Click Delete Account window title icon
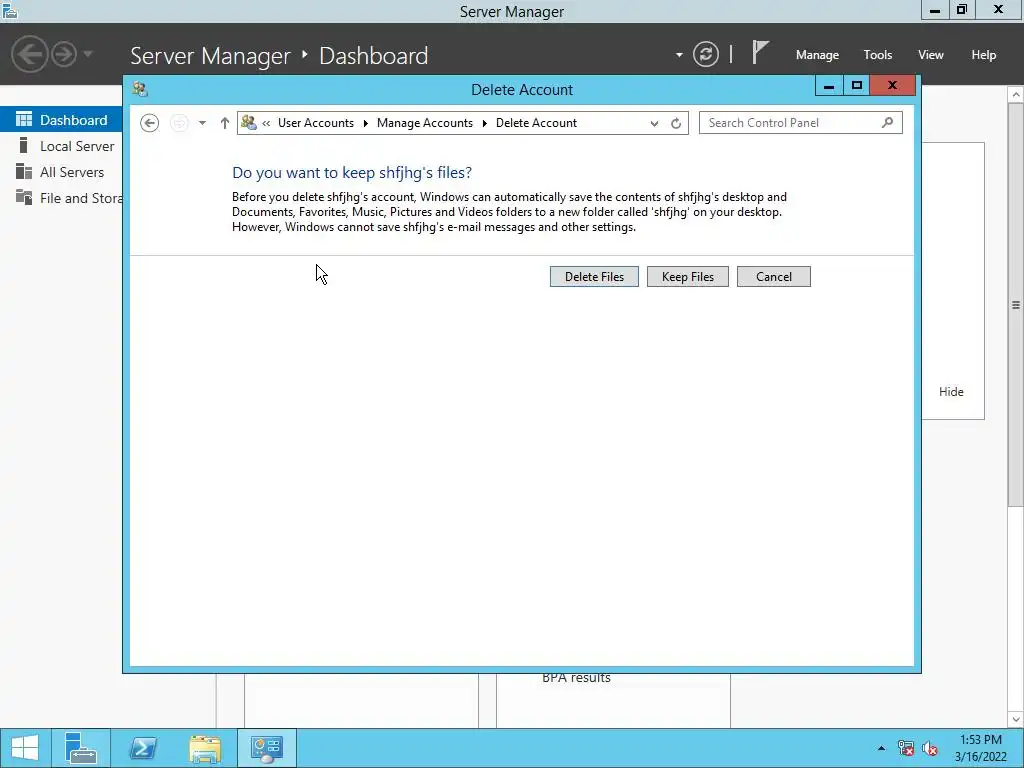1024x768 pixels. (140, 89)
